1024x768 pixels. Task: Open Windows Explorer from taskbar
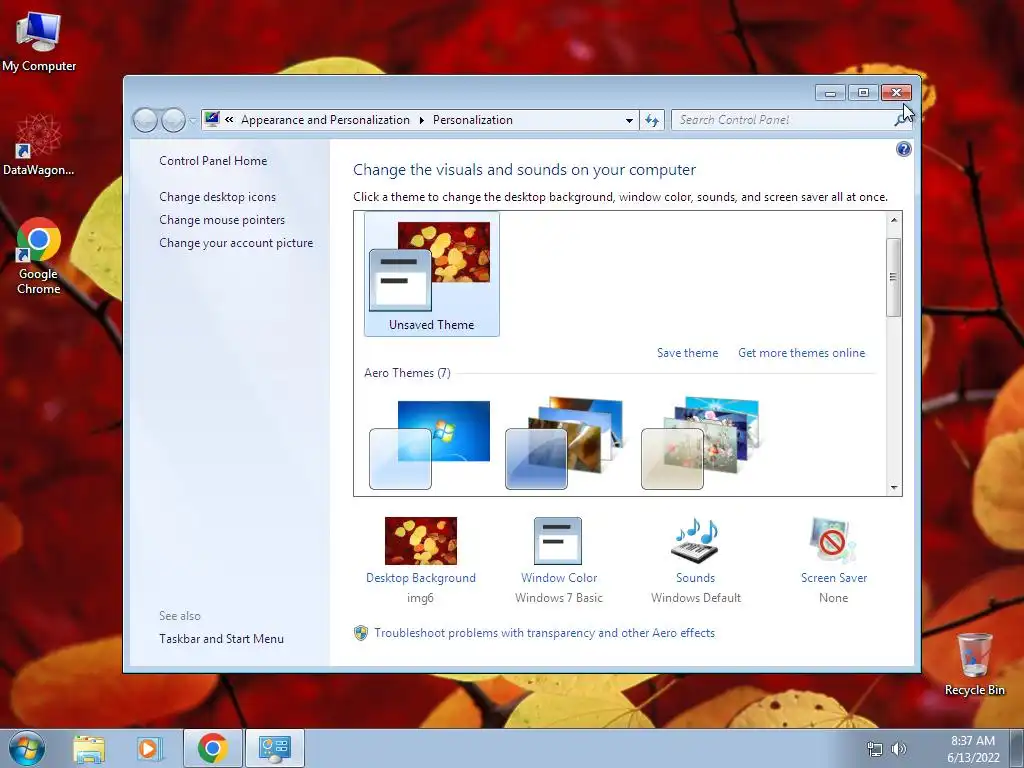(x=89, y=748)
